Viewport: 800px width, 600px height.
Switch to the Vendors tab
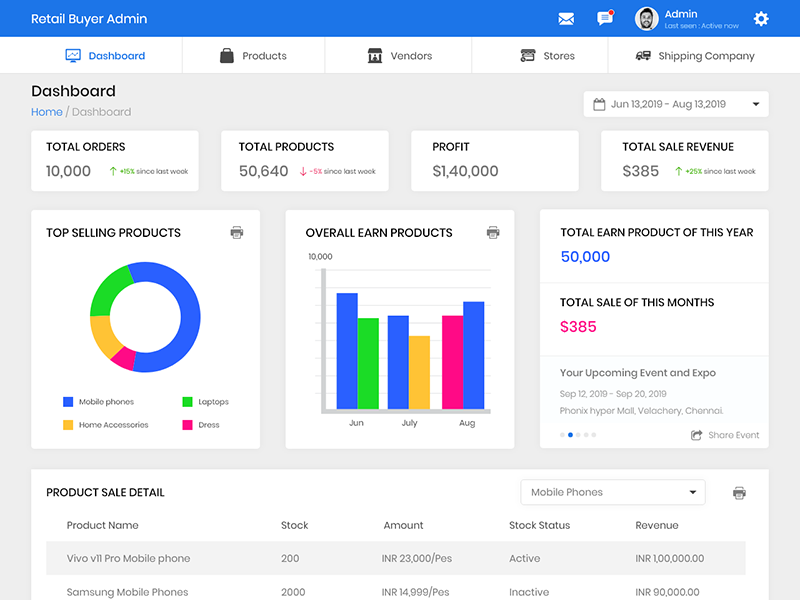pos(399,56)
